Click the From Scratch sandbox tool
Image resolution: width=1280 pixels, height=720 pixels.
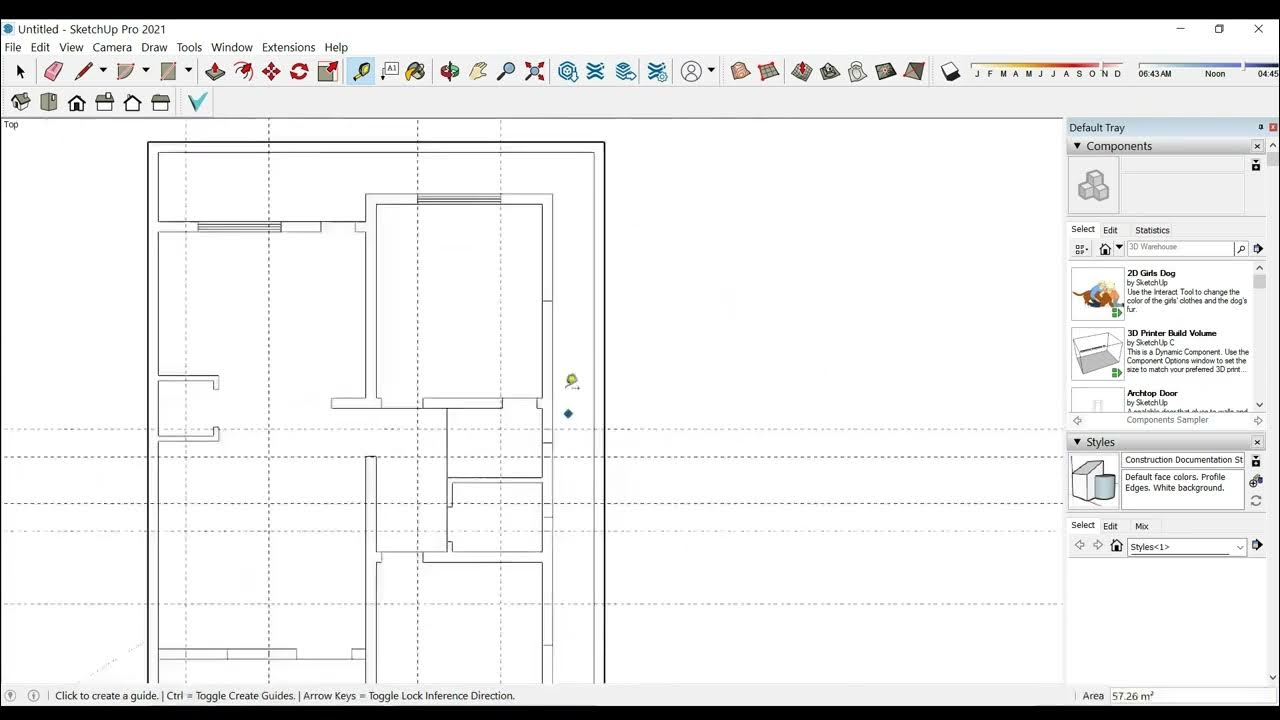pos(768,71)
